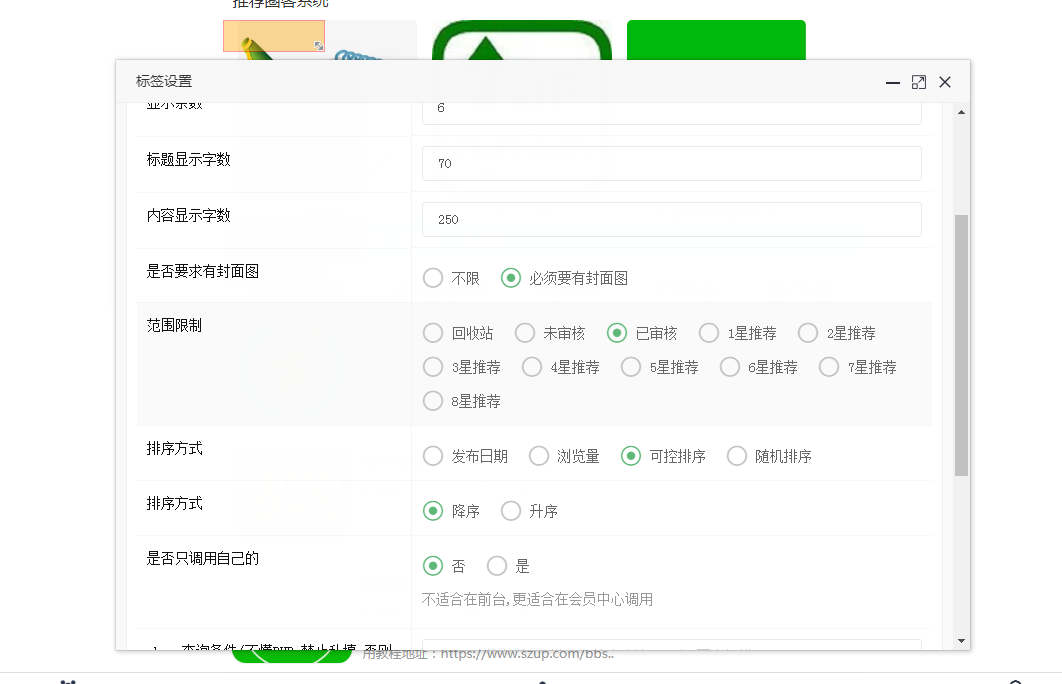Click the scrollbar up arrow in the dialog
This screenshot has height=684, width=1062.
point(961,112)
